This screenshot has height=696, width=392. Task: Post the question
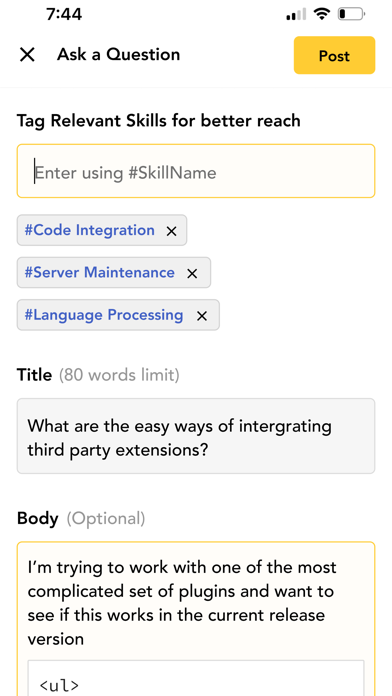[334, 55]
